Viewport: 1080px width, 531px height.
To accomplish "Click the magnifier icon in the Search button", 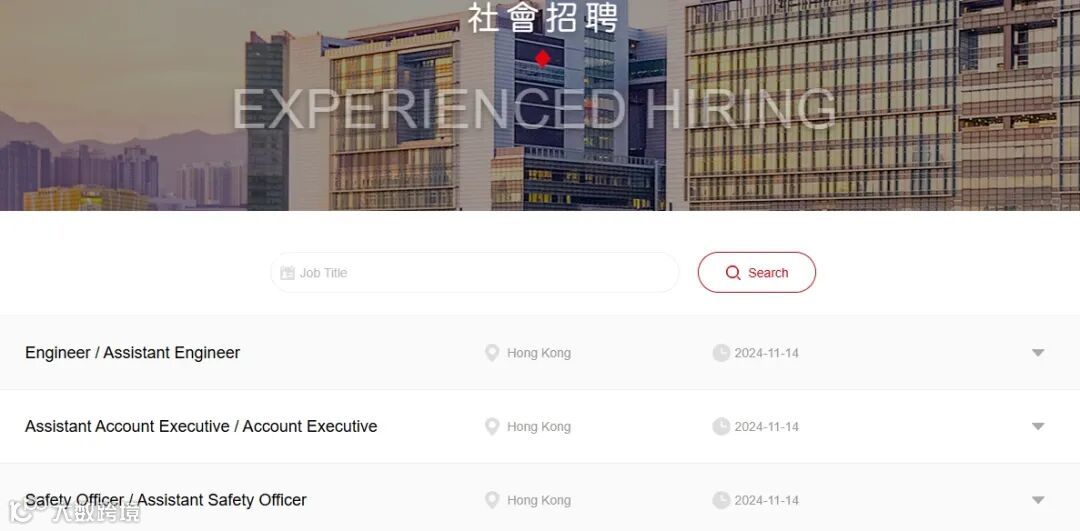I will (x=733, y=273).
